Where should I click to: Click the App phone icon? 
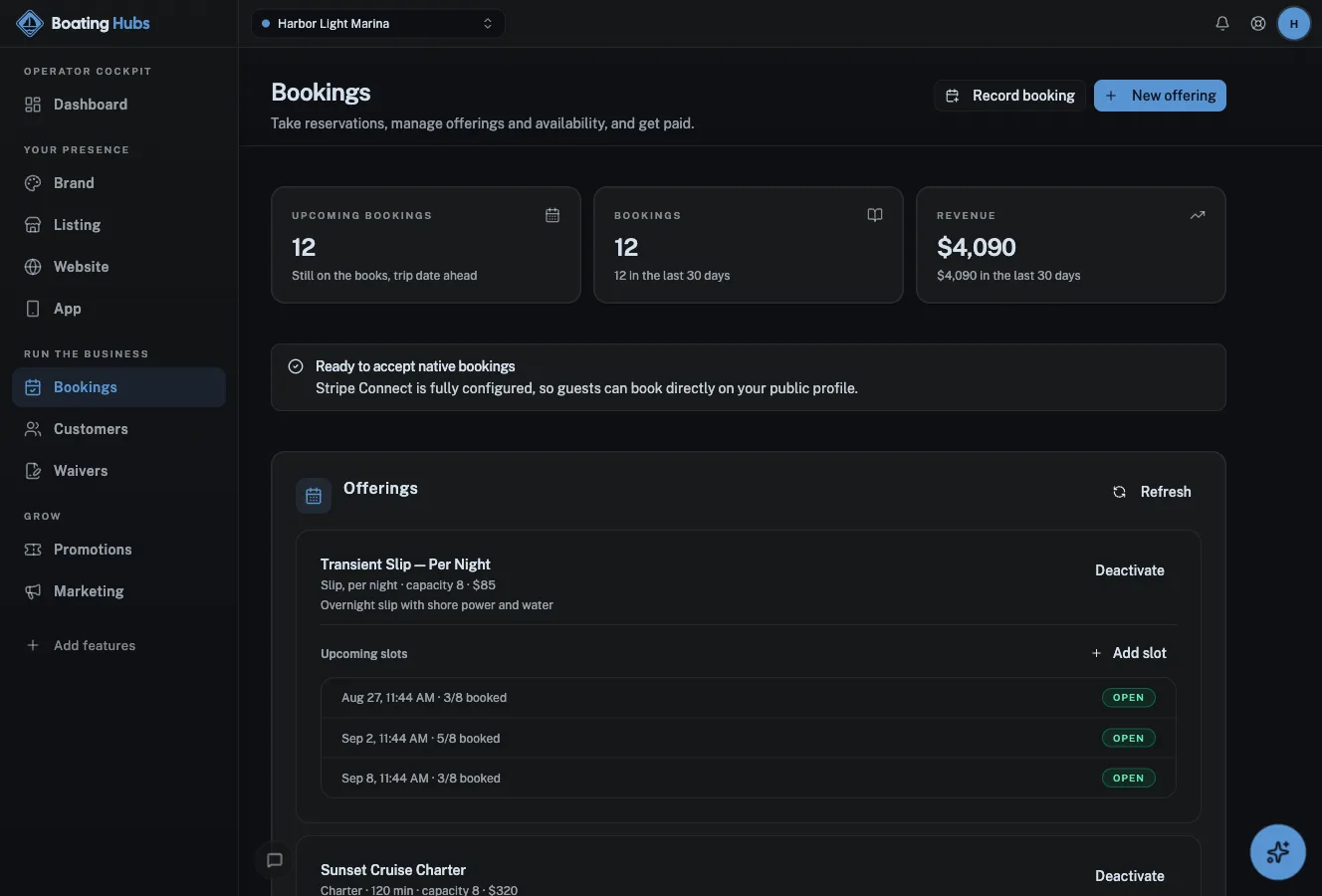33,309
